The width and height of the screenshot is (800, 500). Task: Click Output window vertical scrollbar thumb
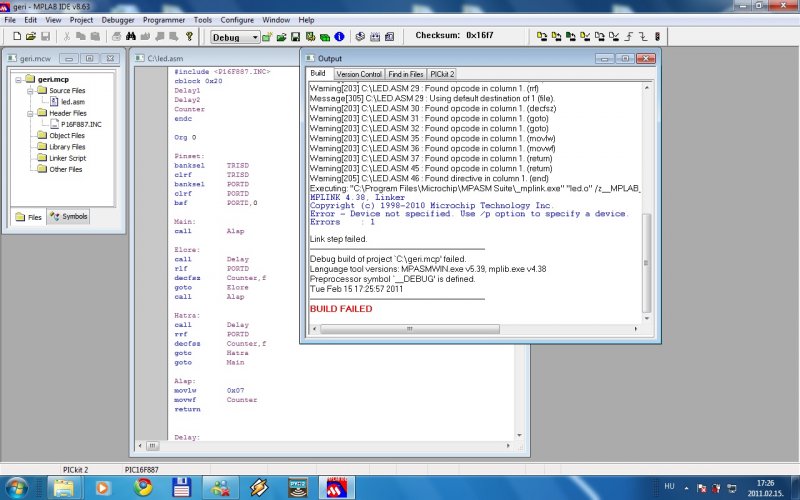(x=646, y=263)
